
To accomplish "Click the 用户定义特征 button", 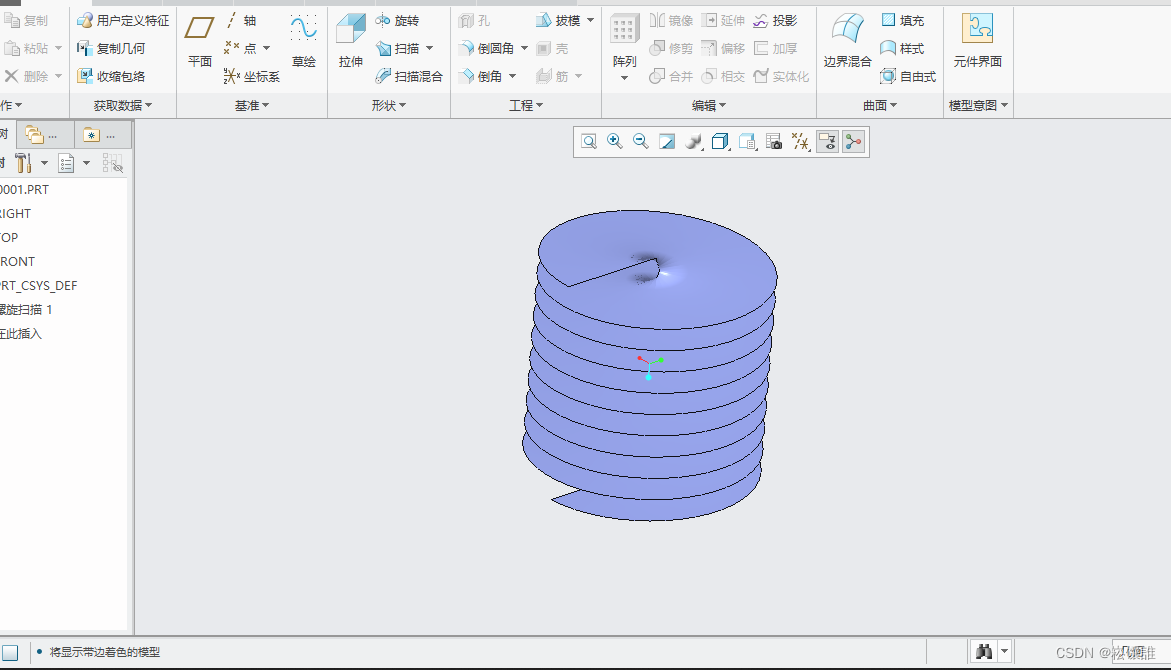I will (x=123, y=20).
